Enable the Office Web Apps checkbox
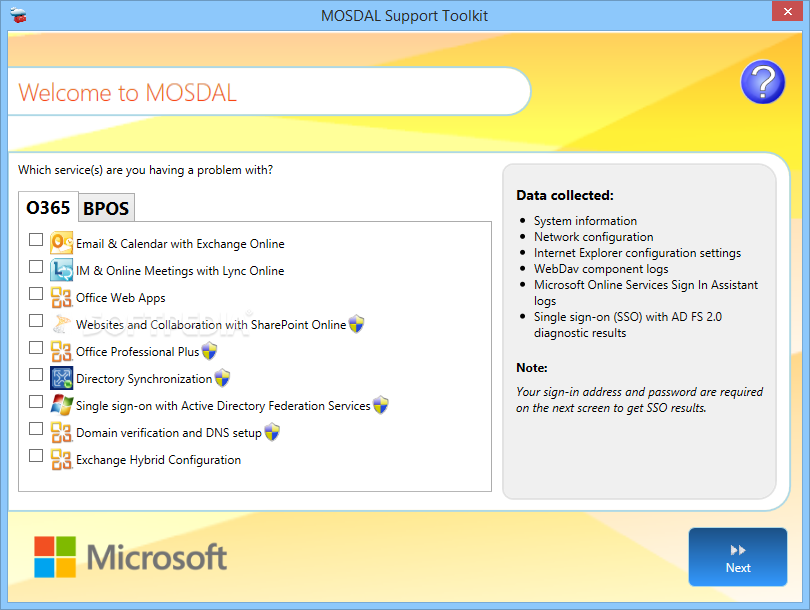 [x=36, y=293]
